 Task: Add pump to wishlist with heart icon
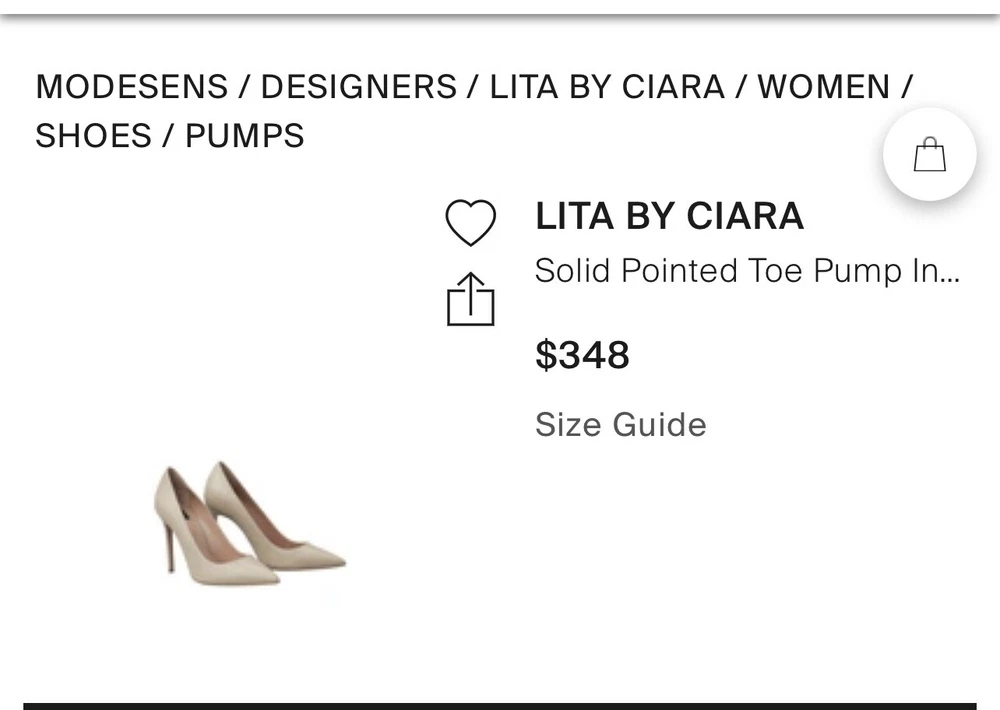click(470, 222)
